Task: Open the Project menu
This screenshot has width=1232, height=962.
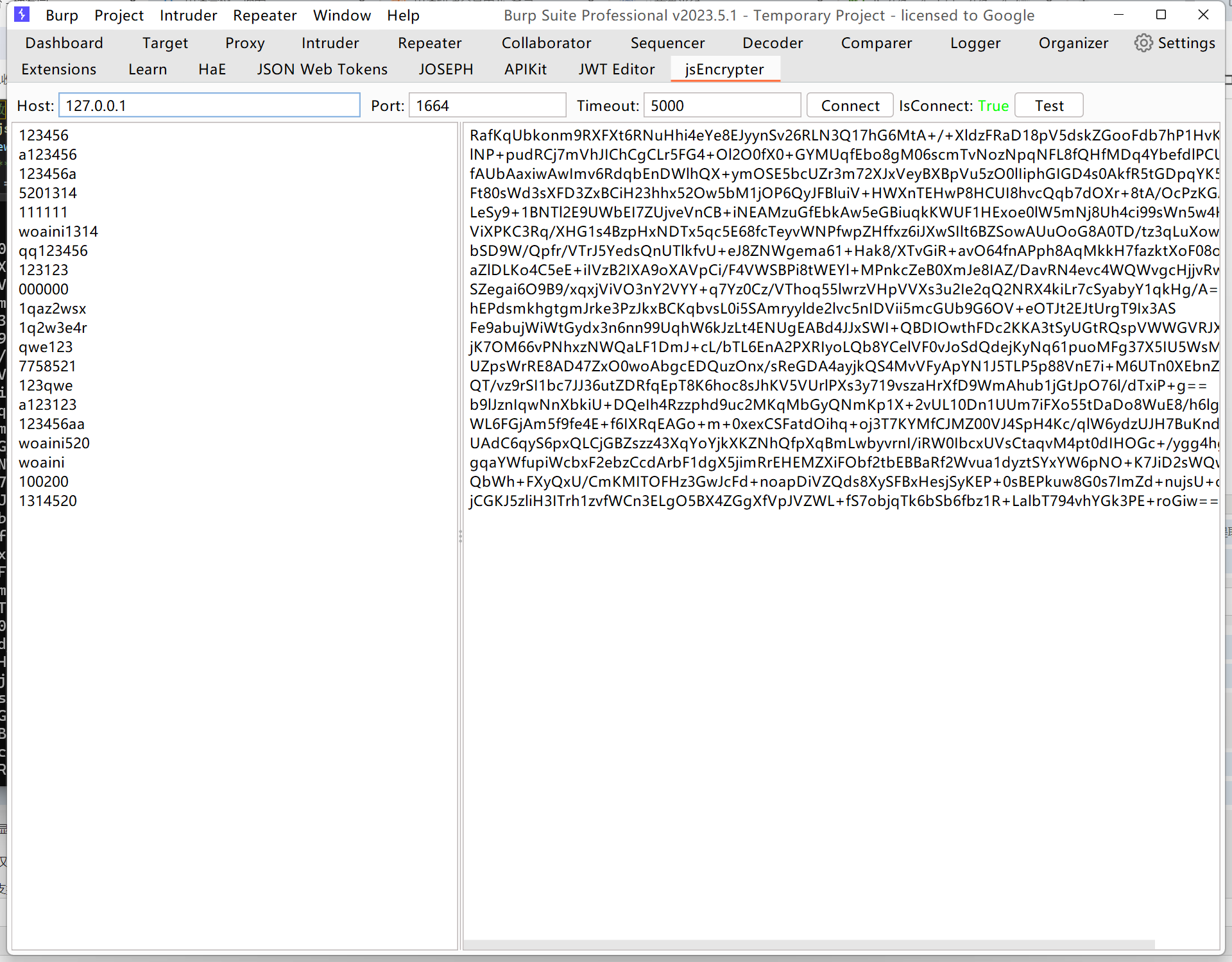Action: point(119,15)
